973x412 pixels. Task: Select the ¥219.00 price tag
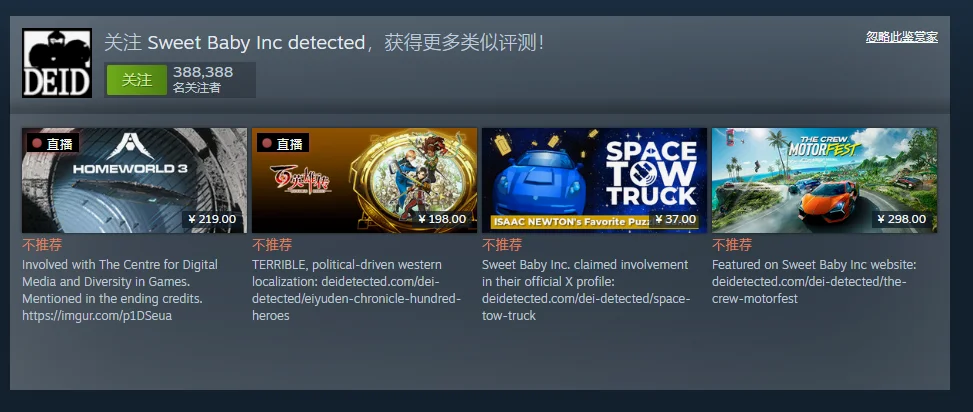click(x=212, y=219)
